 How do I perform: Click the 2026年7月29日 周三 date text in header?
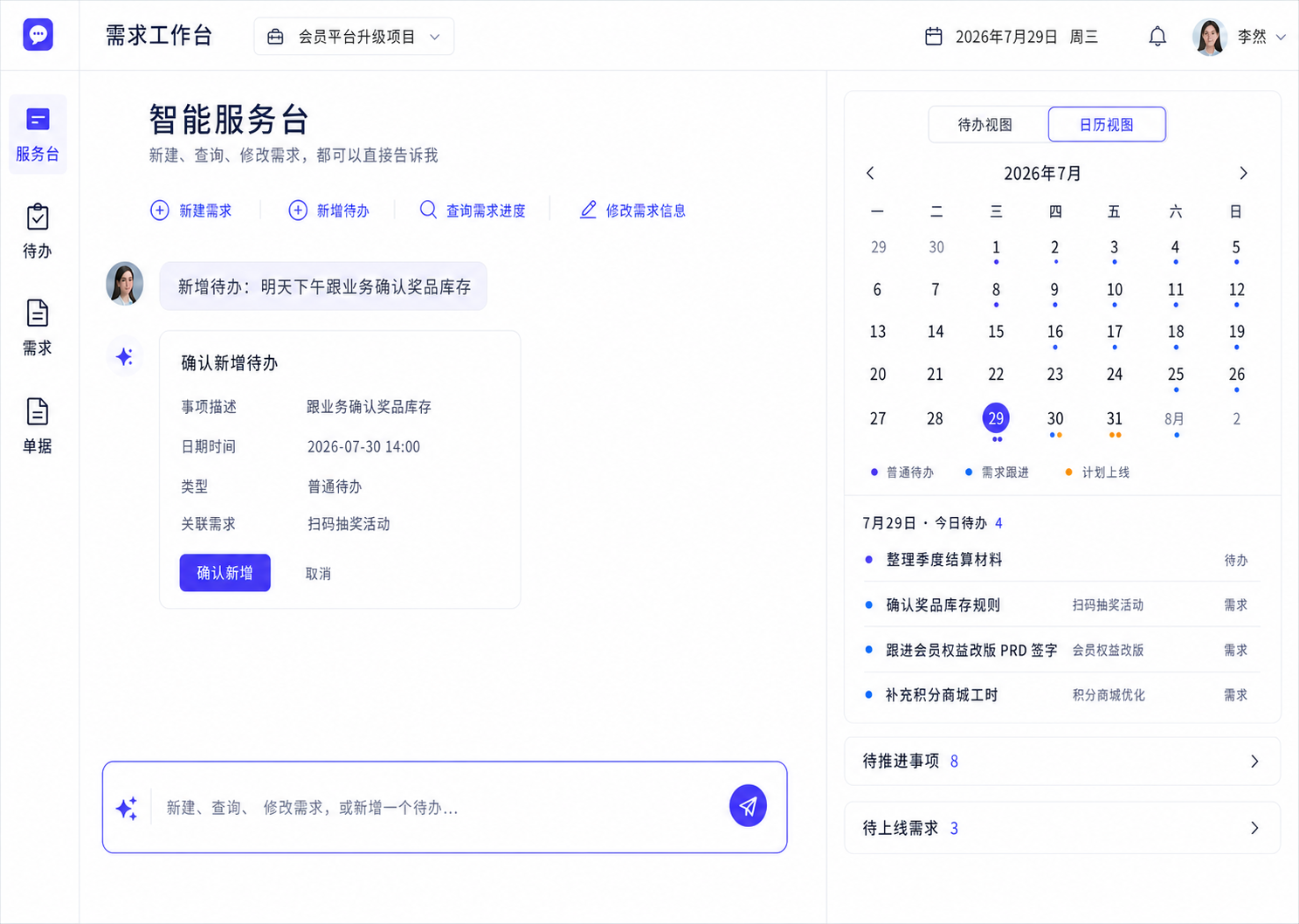click(x=1026, y=37)
